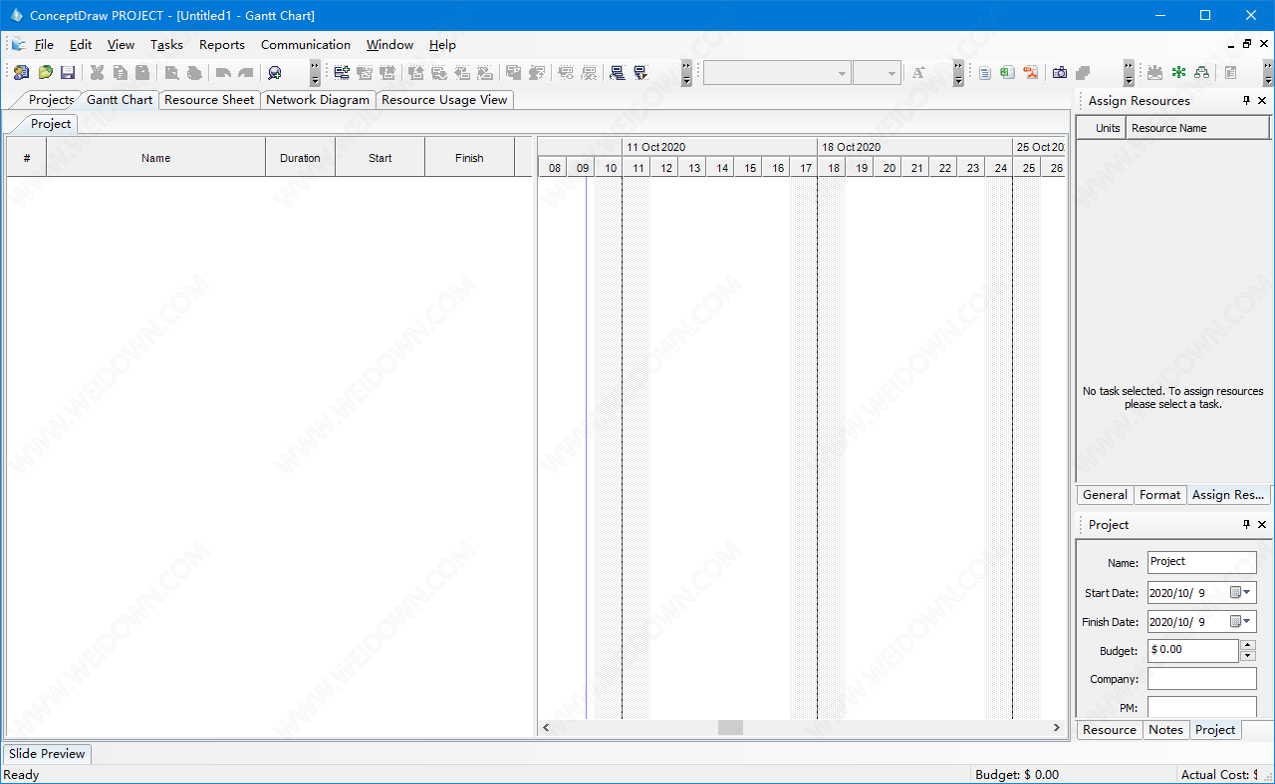Open the Help menu
This screenshot has height=784, width=1275.
[x=443, y=44]
